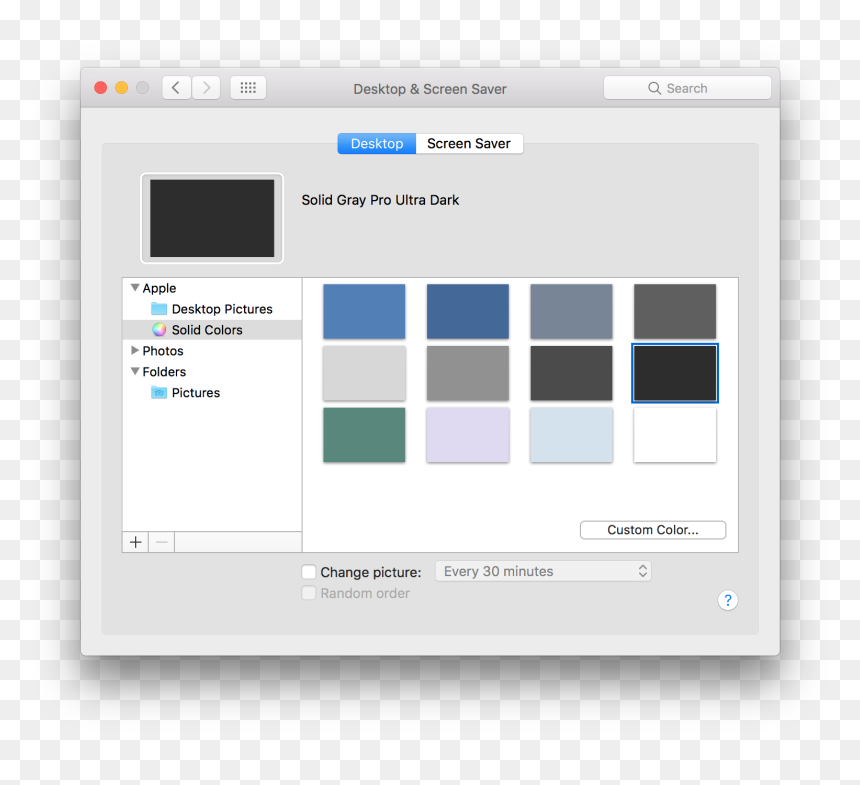Toggle the Random order checkbox
The image size is (860, 785).
(309, 593)
